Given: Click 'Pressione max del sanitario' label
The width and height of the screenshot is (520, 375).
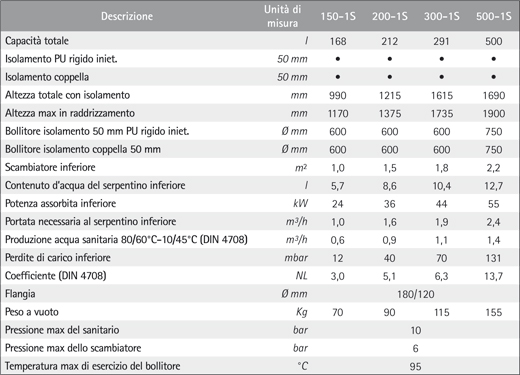Looking at the screenshot, I should tap(62, 330).
